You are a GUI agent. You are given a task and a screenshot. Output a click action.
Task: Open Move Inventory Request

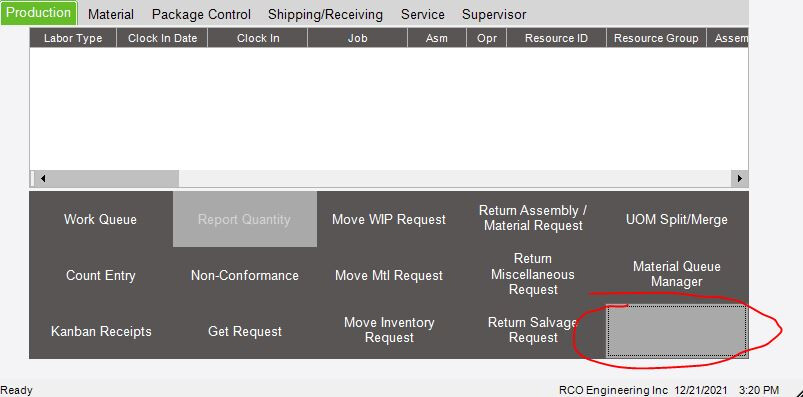click(389, 330)
